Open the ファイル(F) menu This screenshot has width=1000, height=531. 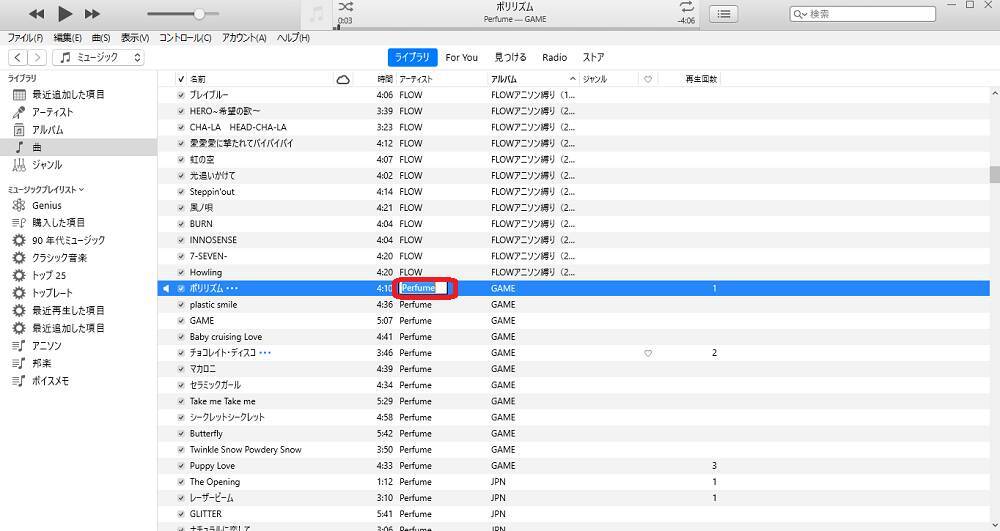(25, 38)
